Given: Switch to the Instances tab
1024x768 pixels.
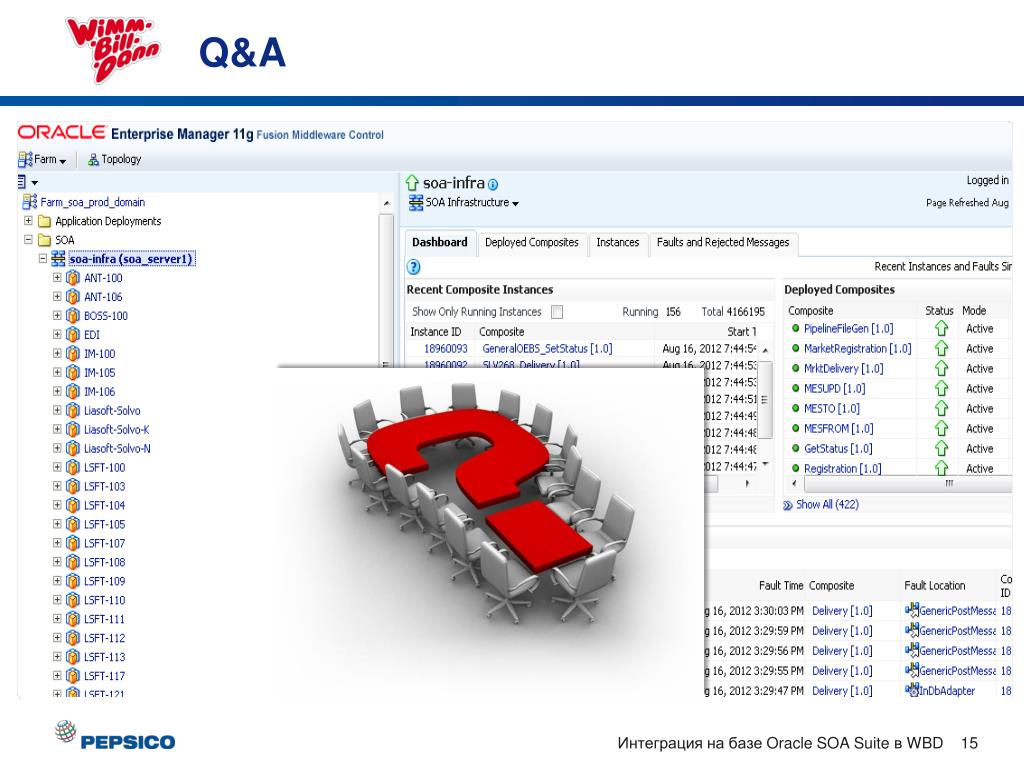Looking at the screenshot, I should (x=618, y=242).
